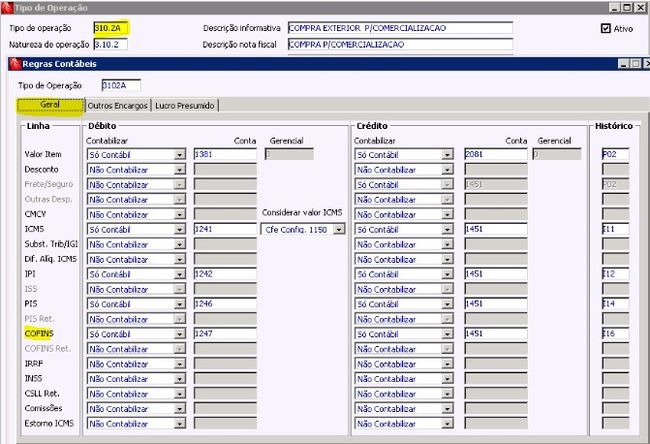Open IPI débito Contabilizar dropdown
This screenshot has width=650, height=444.
pos(179,274)
